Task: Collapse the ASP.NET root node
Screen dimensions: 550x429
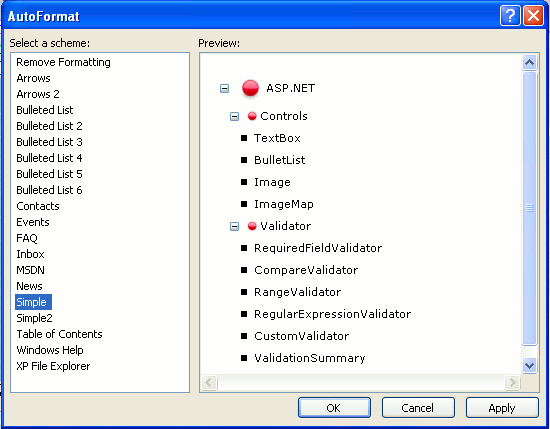Action: (x=224, y=88)
